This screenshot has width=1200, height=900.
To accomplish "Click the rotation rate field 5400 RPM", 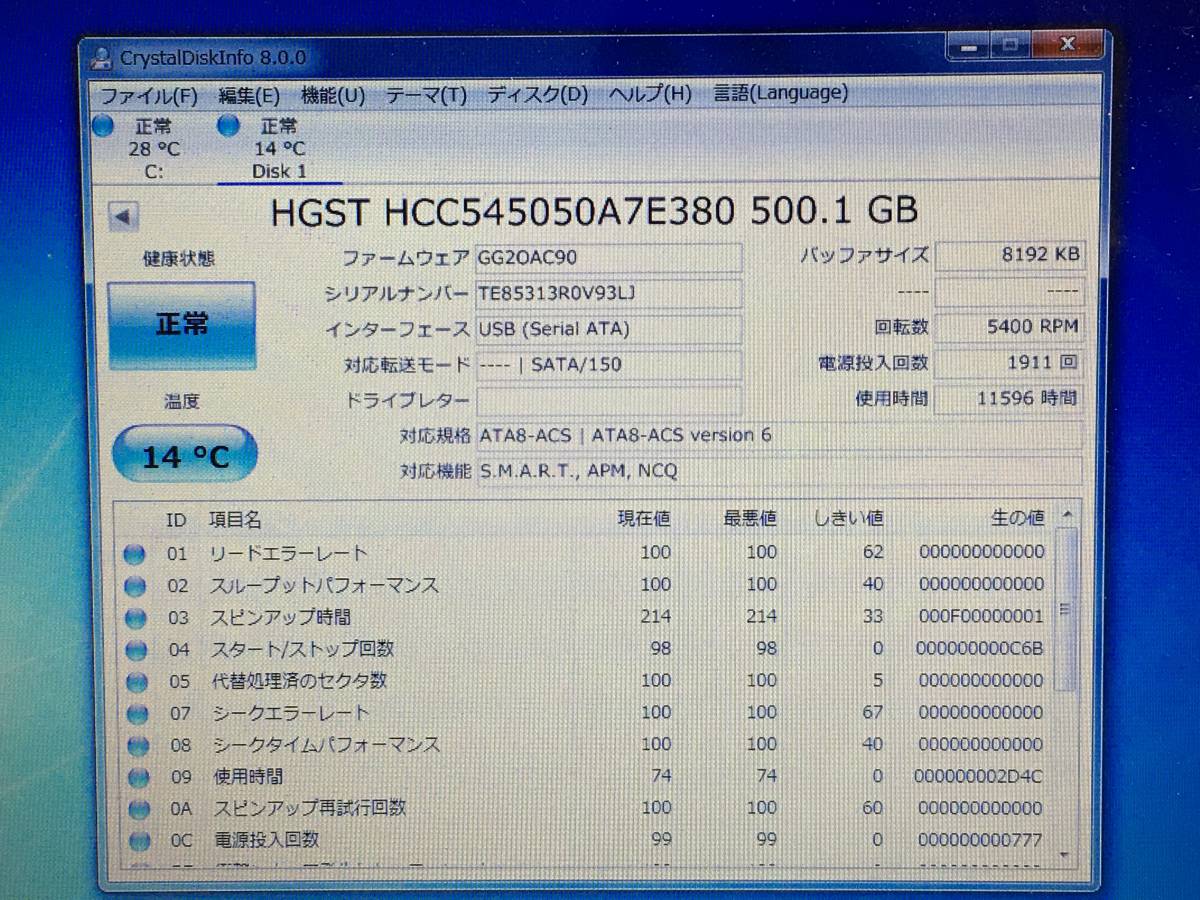I will click(1009, 327).
